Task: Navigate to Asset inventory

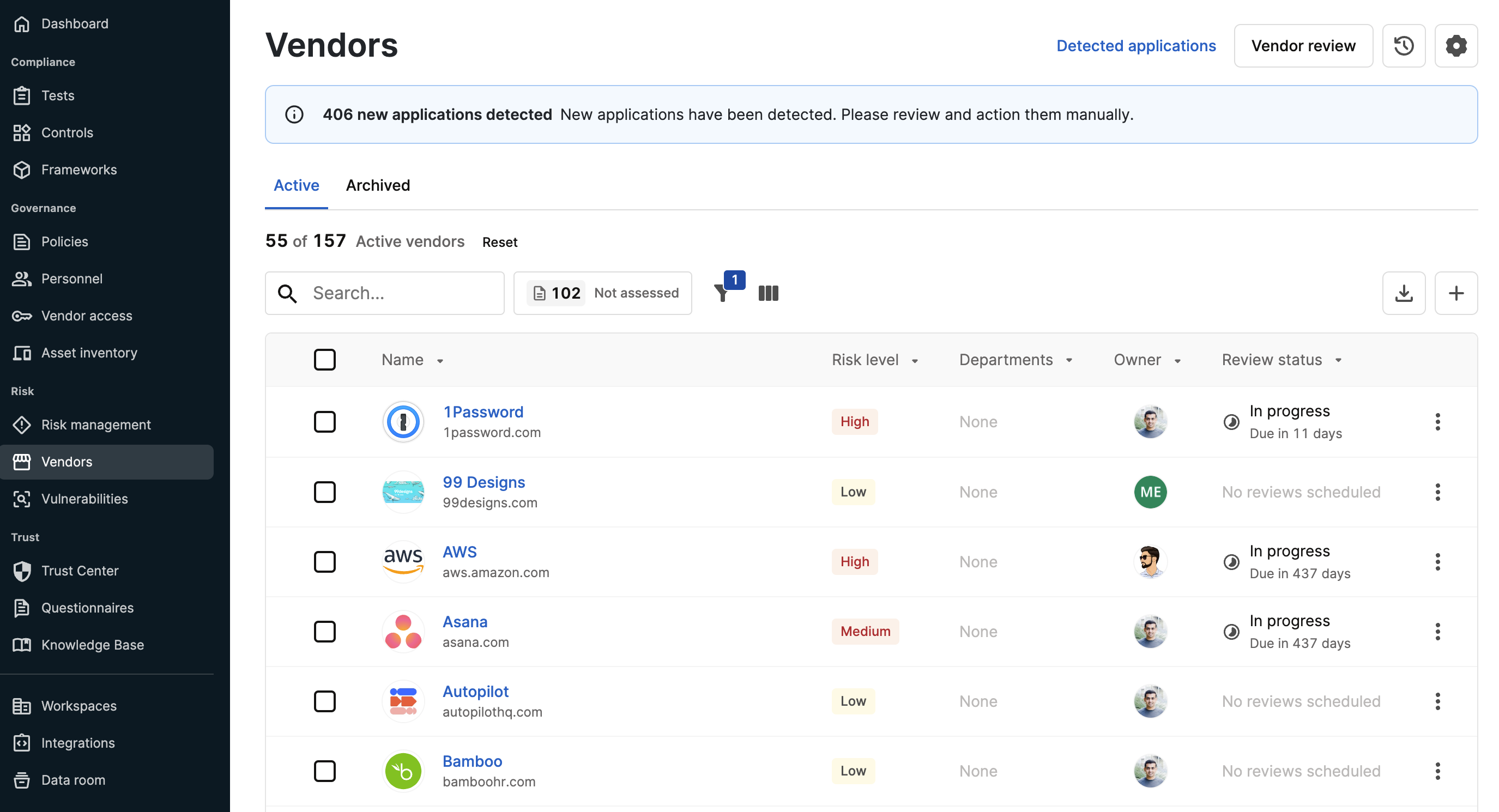Action: [88, 353]
